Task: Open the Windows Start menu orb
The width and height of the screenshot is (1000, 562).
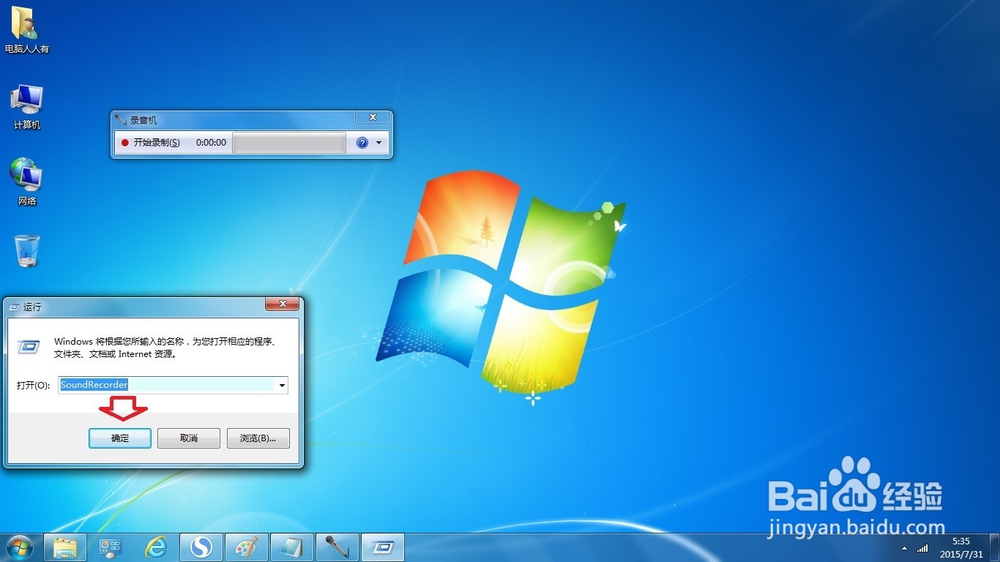Action: [19, 547]
